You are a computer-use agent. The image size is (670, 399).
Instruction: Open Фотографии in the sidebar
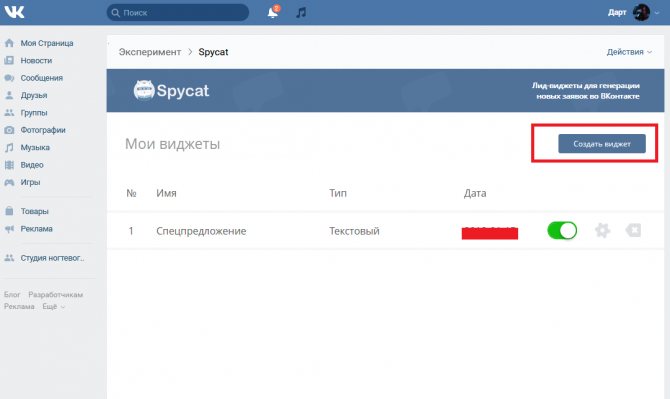[x=43, y=130]
